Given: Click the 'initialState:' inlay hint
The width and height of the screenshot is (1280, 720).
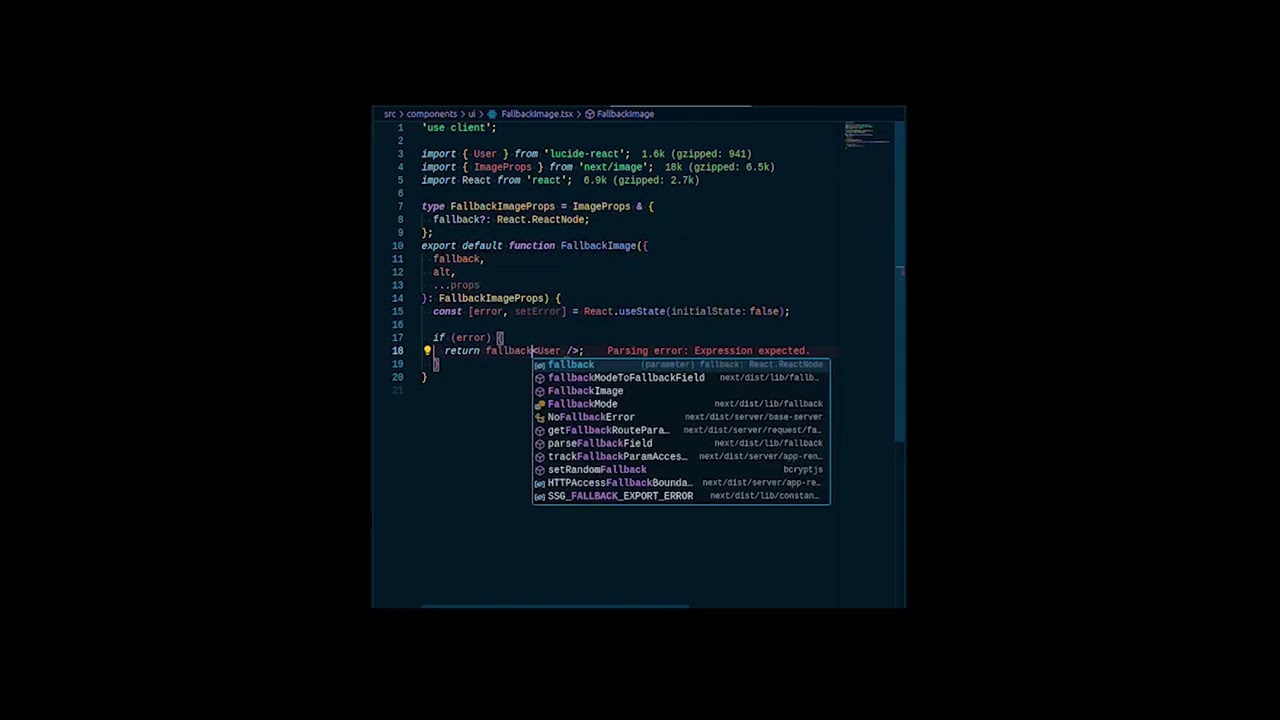Looking at the screenshot, I should 708,312.
